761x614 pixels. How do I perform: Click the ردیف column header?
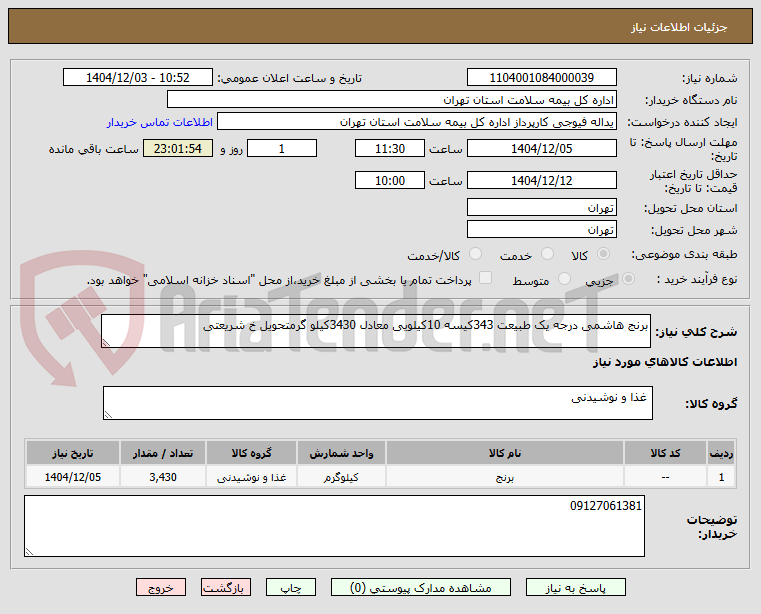tap(721, 453)
